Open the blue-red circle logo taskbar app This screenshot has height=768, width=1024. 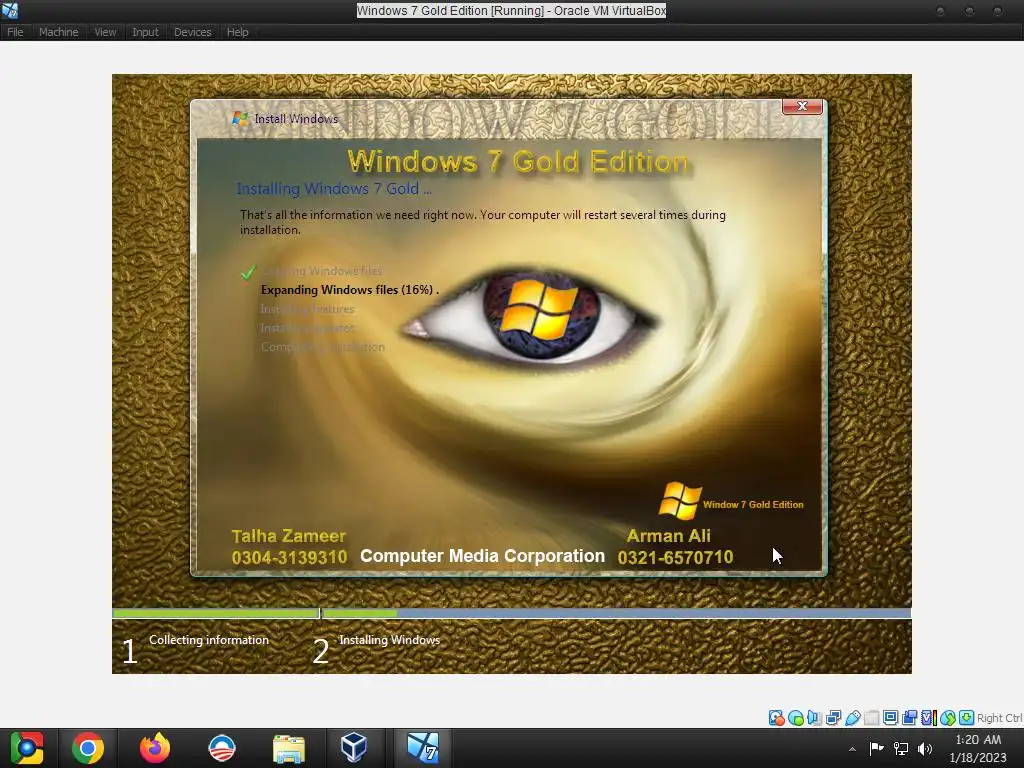click(221, 748)
